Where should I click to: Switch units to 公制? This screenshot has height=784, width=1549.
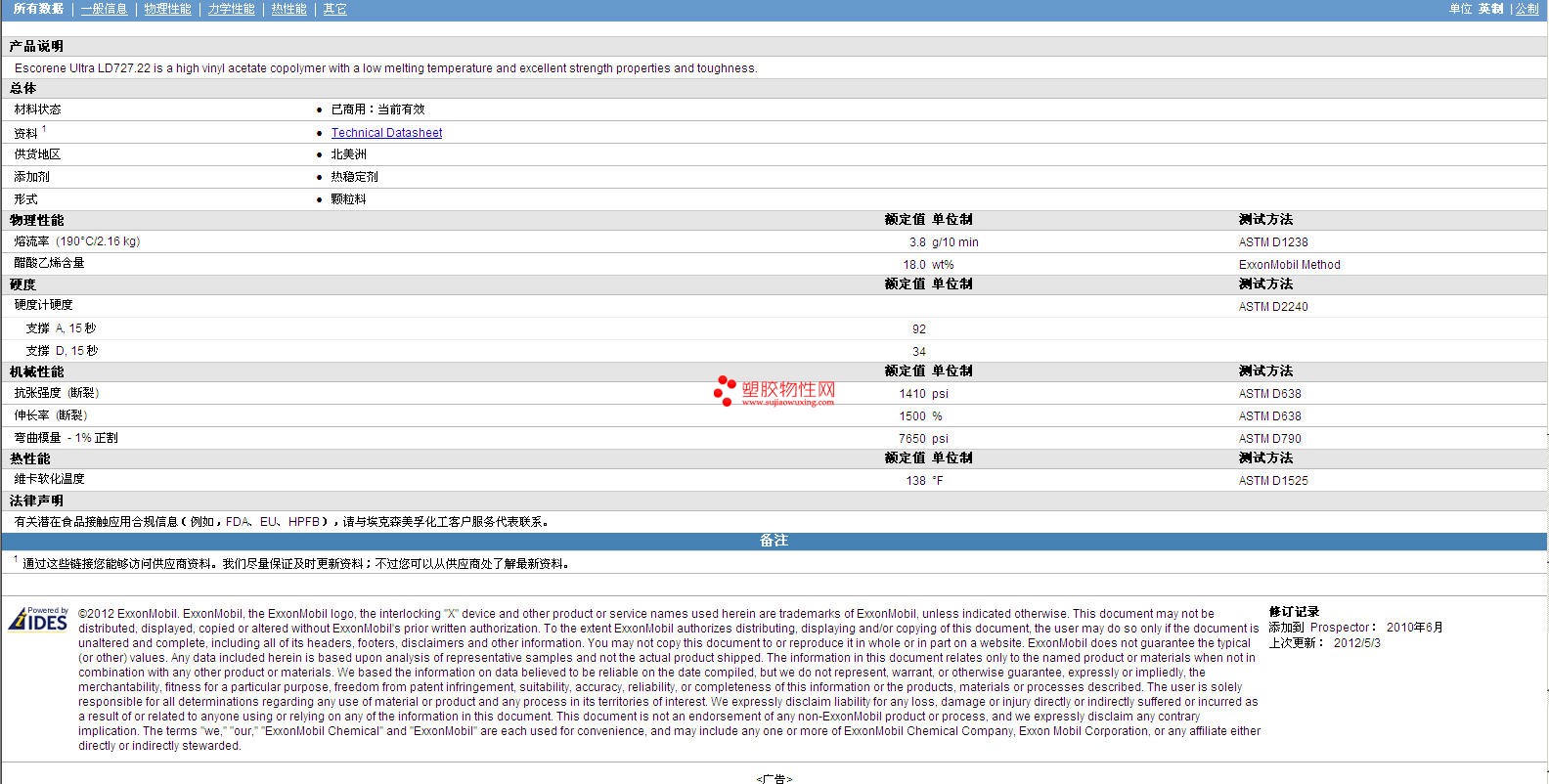click(1527, 9)
